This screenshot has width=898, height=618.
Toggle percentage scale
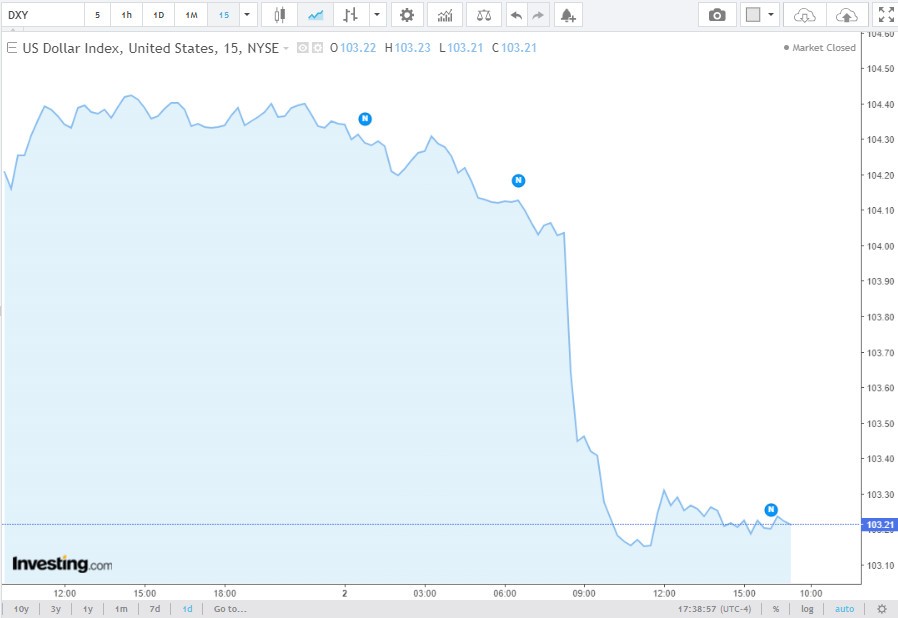click(776, 609)
